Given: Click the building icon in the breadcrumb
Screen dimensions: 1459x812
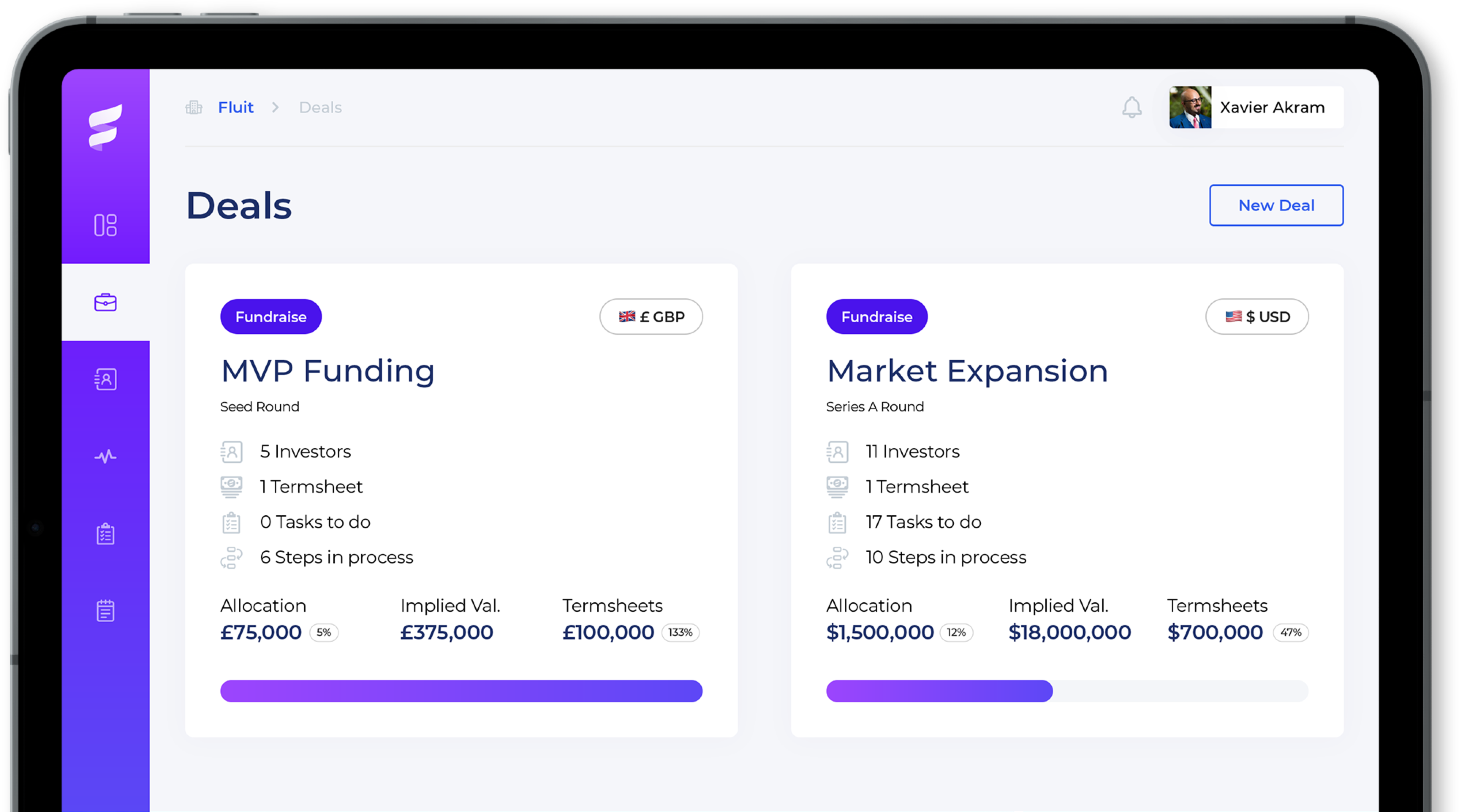Looking at the screenshot, I should pyautogui.click(x=194, y=107).
